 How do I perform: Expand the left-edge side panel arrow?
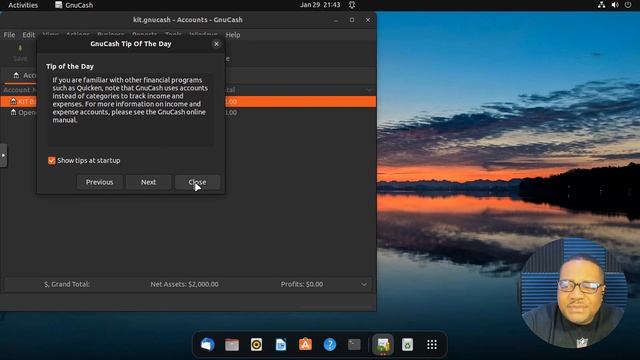3,155
